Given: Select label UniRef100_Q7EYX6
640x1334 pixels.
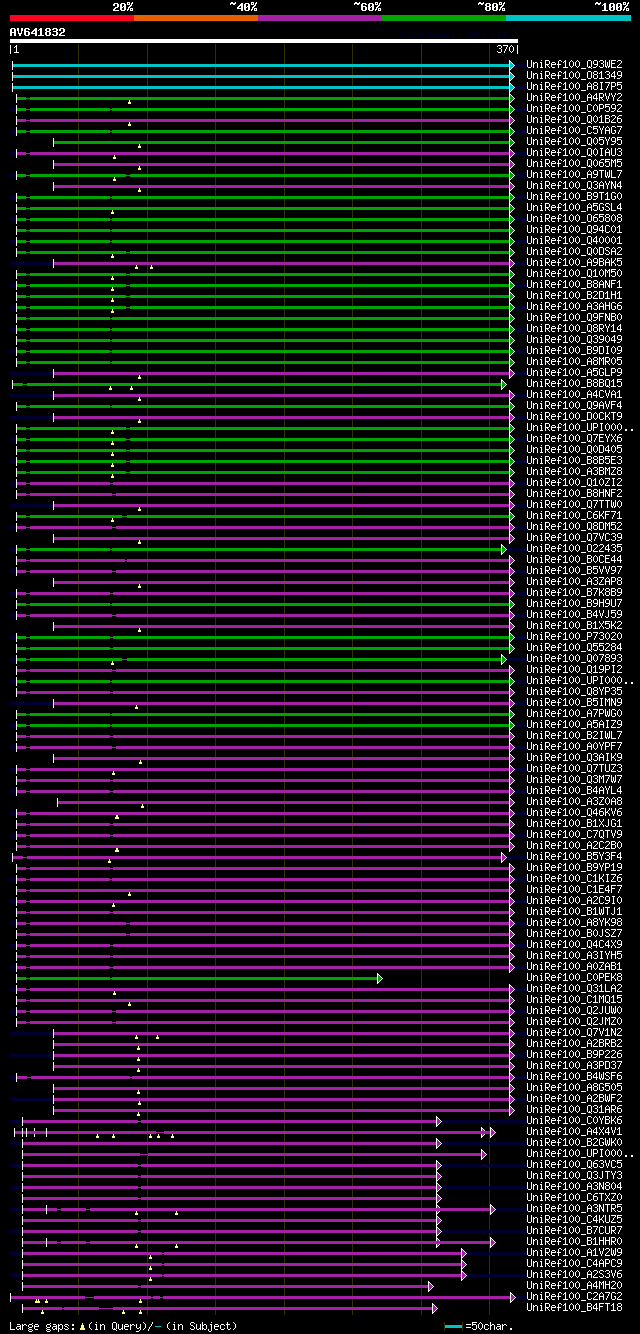Looking at the screenshot, I should coord(574,439).
